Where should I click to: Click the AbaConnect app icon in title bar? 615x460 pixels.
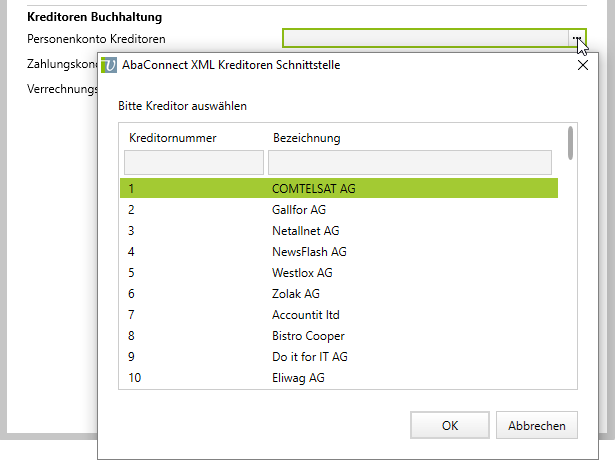point(109,66)
